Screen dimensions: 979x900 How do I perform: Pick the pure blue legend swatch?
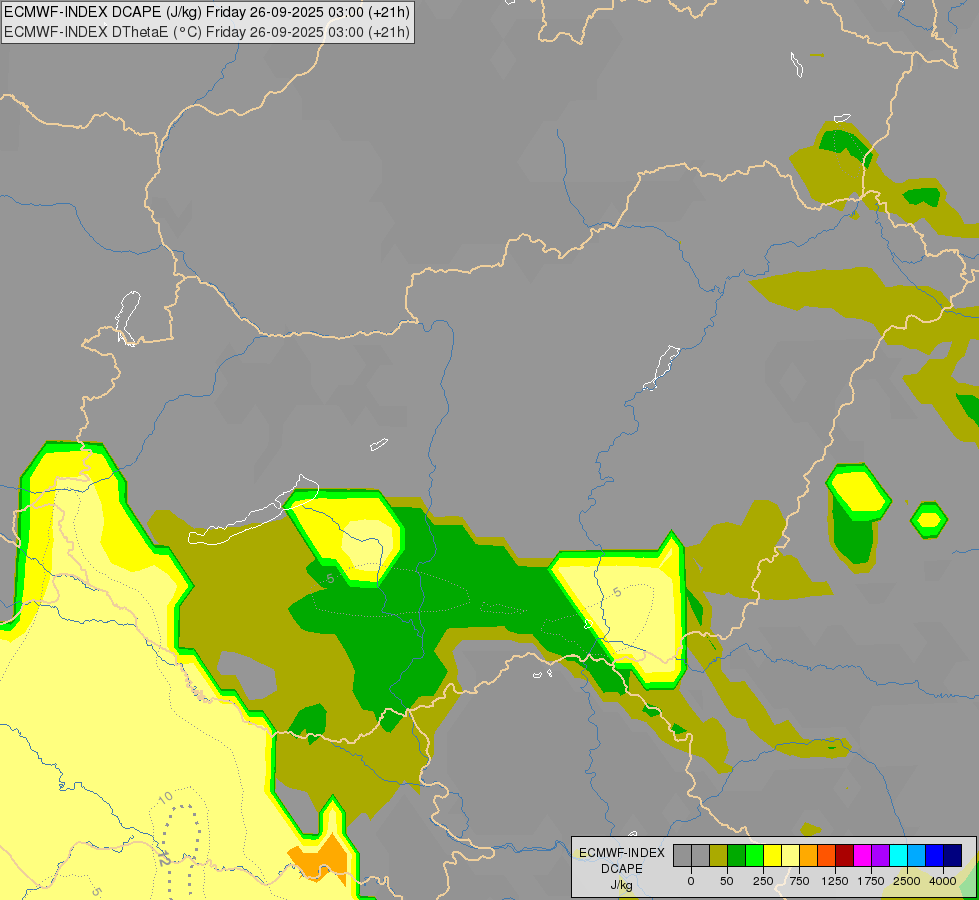[935, 856]
